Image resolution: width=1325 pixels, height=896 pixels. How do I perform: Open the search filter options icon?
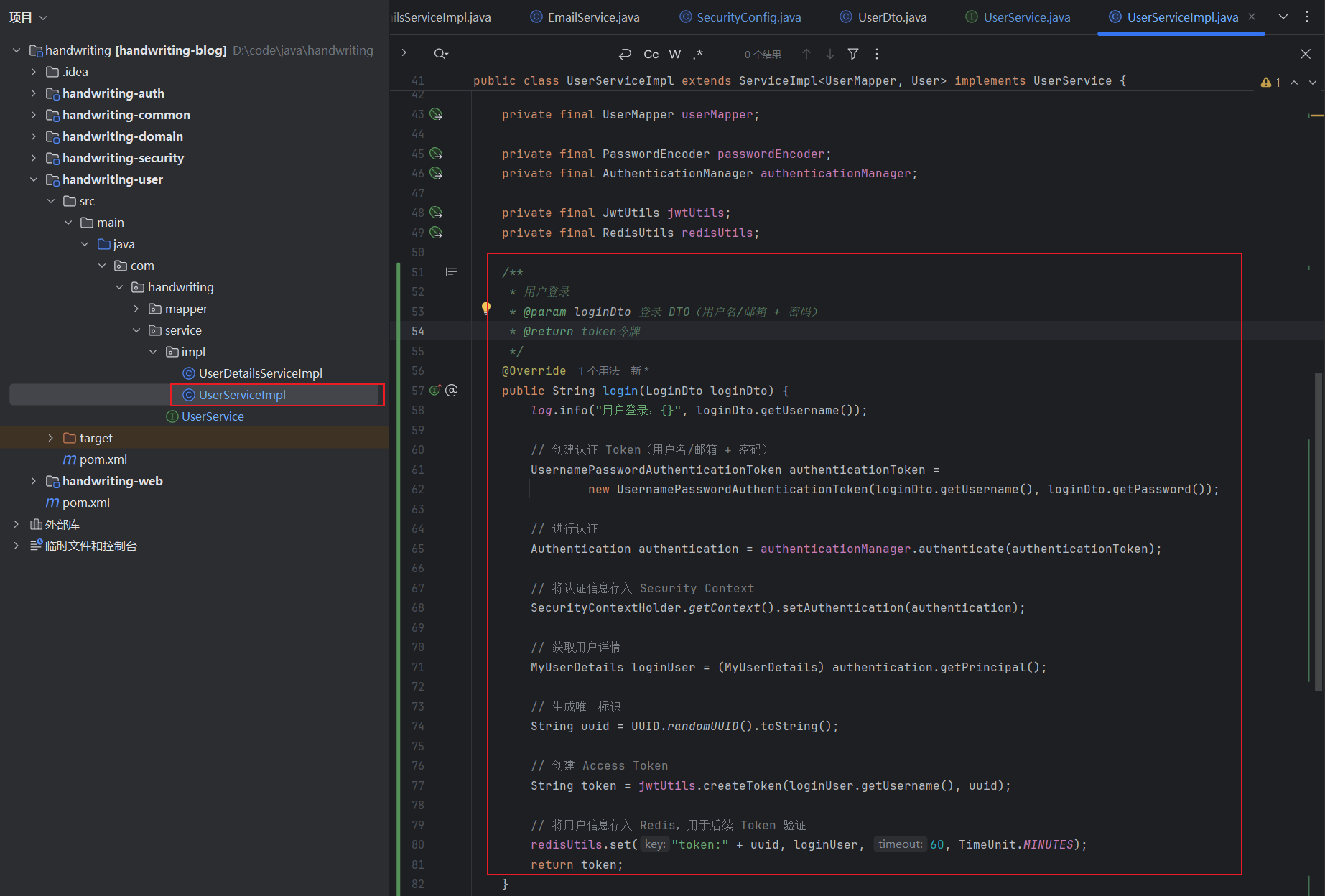[853, 54]
